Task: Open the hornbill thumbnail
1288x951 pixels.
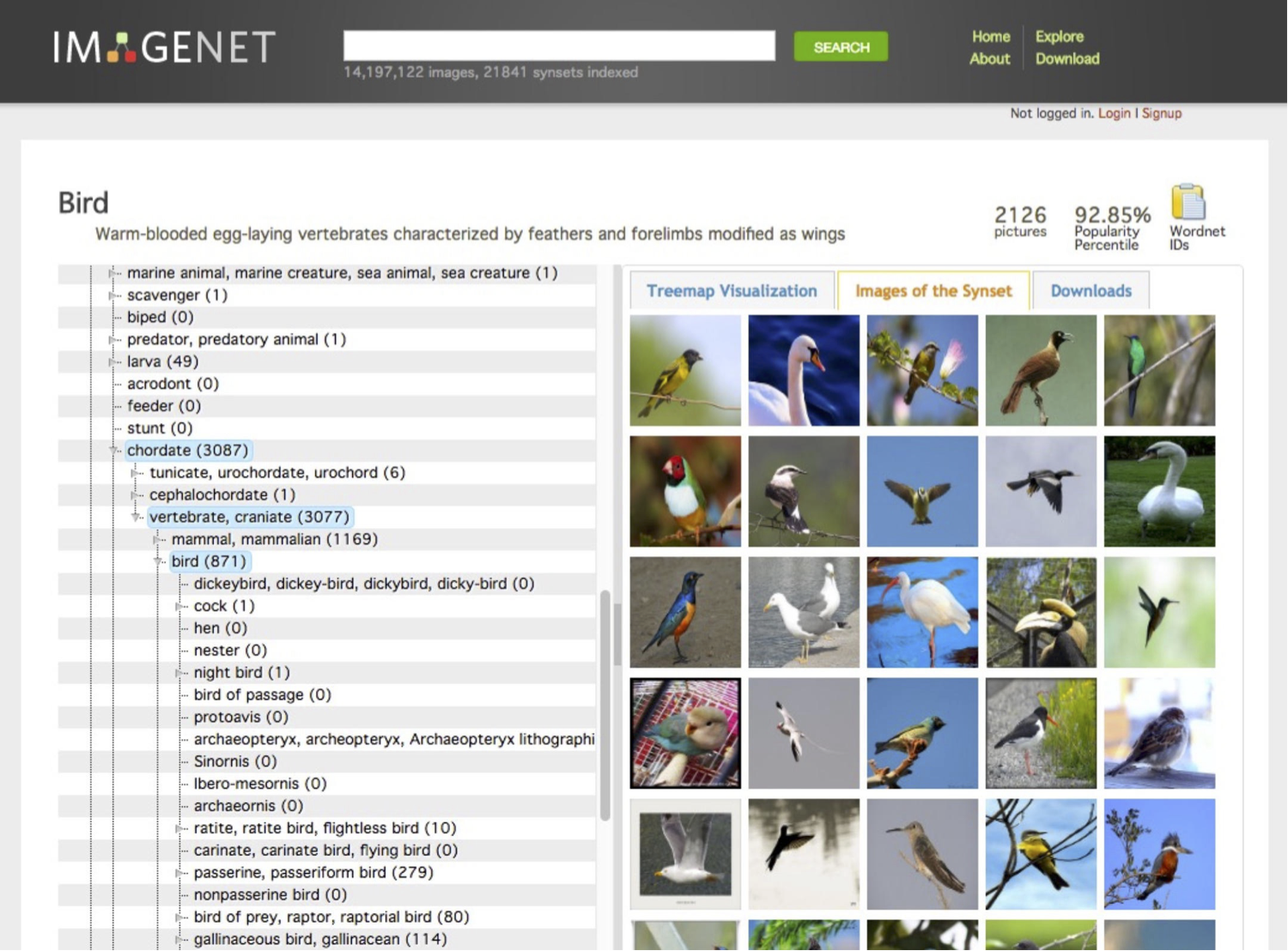Action: pos(1041,613)
